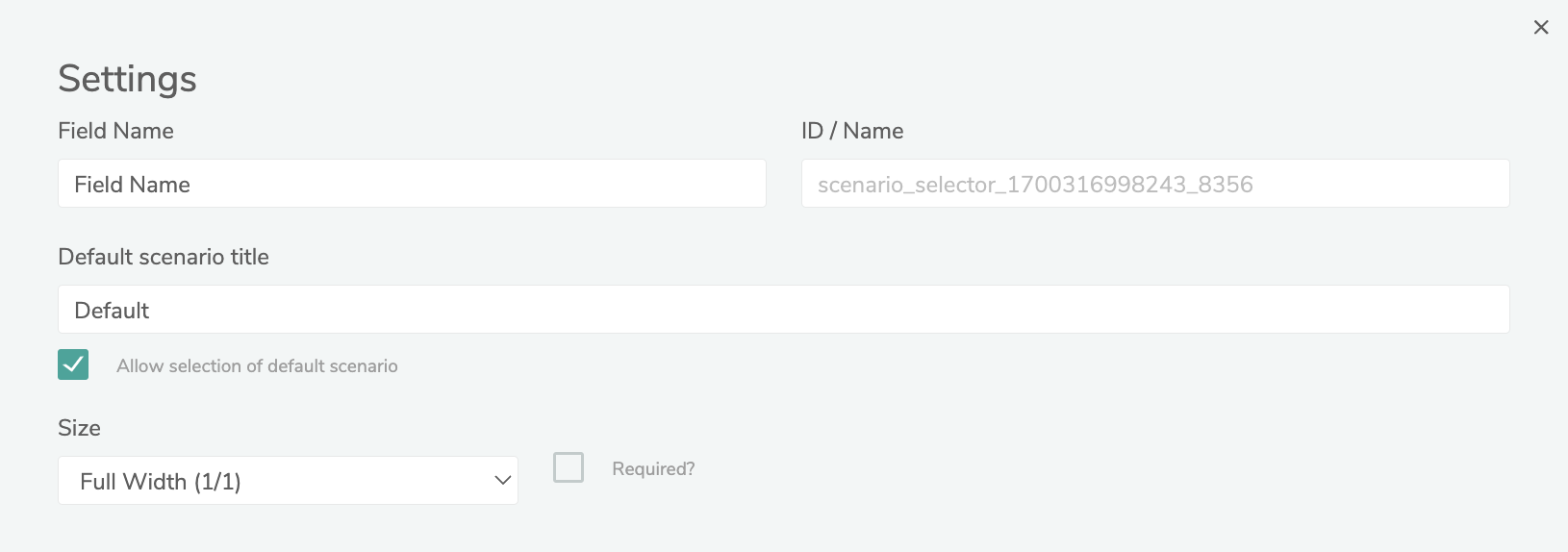Uncheck Allow selection of default scenario checkbox
The image size is (1568, 552).
coord(73,364)
